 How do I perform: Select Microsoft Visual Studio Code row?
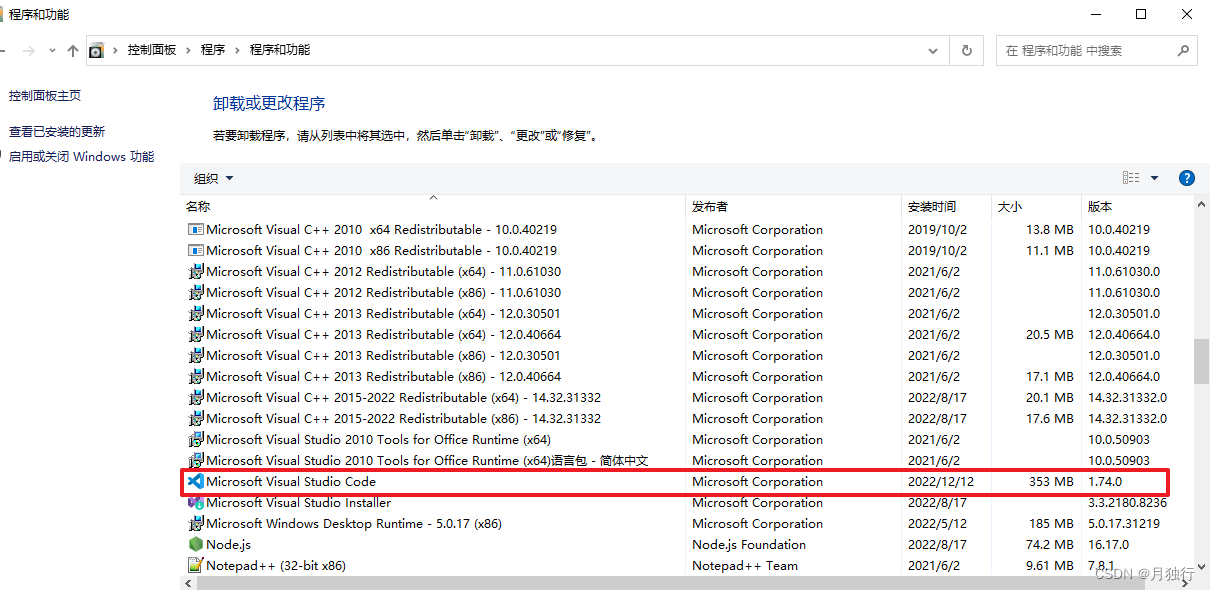pyautogui.click(x=675, y=481)
